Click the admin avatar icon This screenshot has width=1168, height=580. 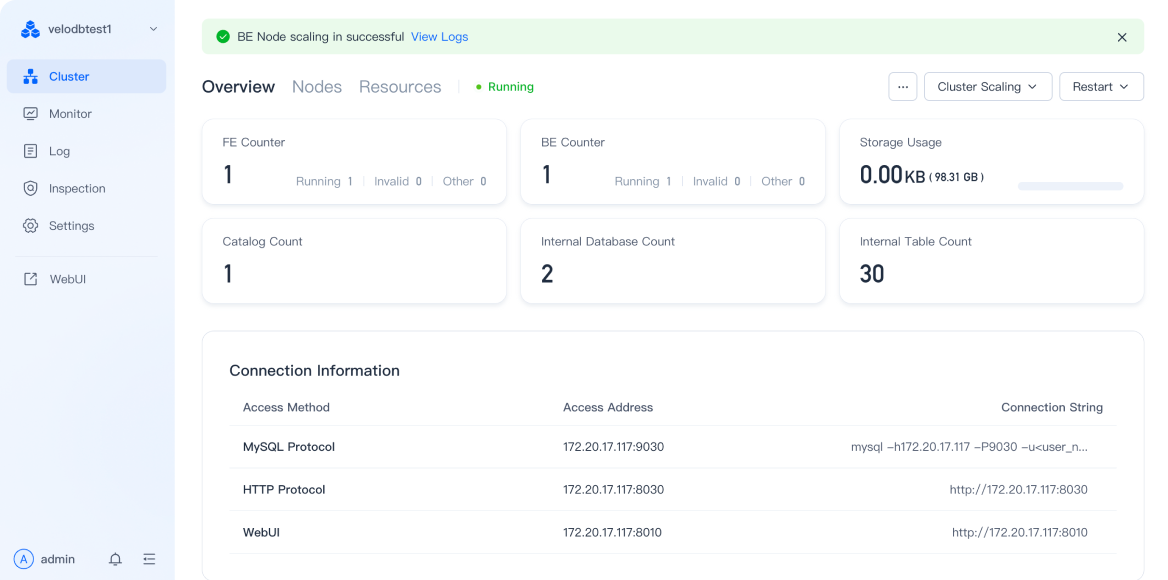[x=24, y=559]
